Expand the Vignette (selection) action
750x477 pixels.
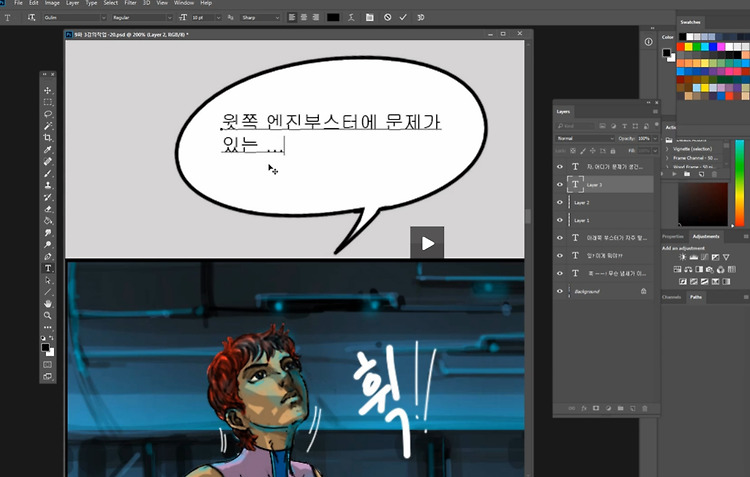tap(667, 149)
